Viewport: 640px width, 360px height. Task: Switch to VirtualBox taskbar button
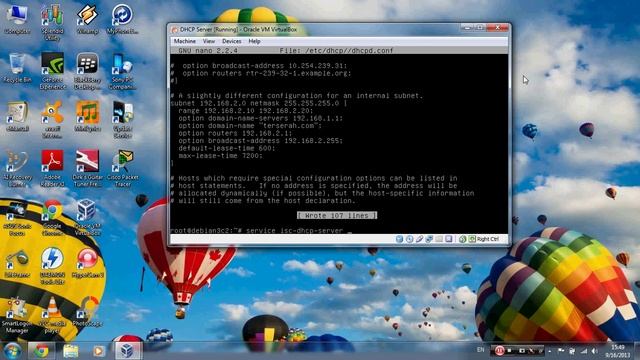[127, 351]
